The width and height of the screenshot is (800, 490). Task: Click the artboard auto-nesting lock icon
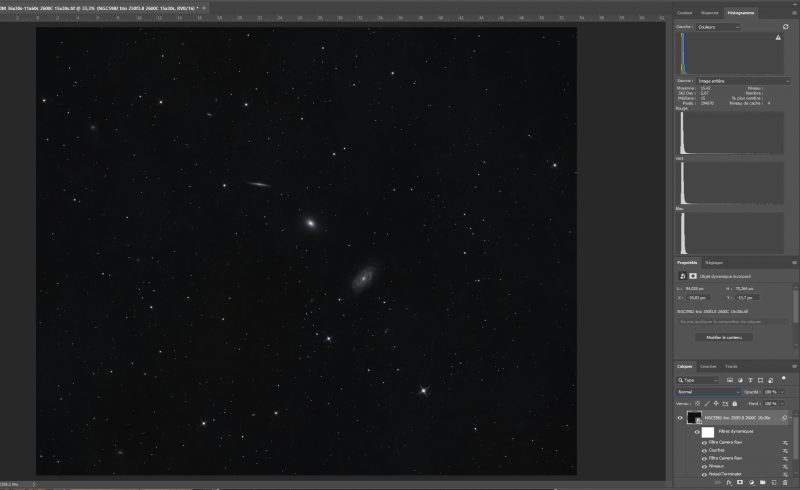point(725,403)
